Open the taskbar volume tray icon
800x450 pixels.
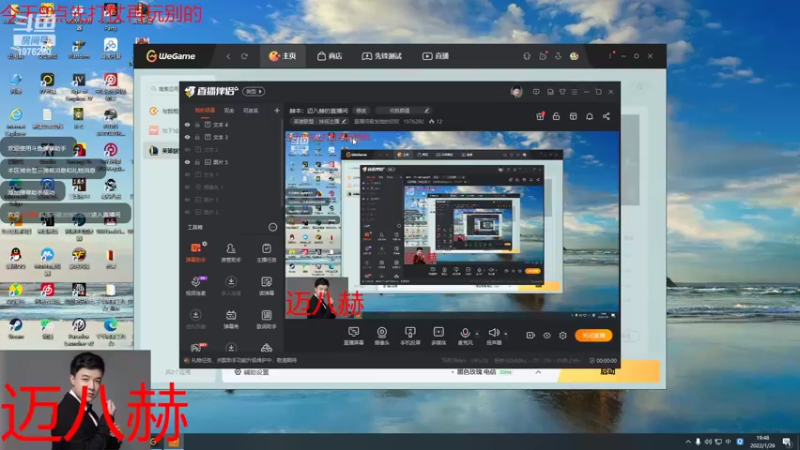point(708,442)
